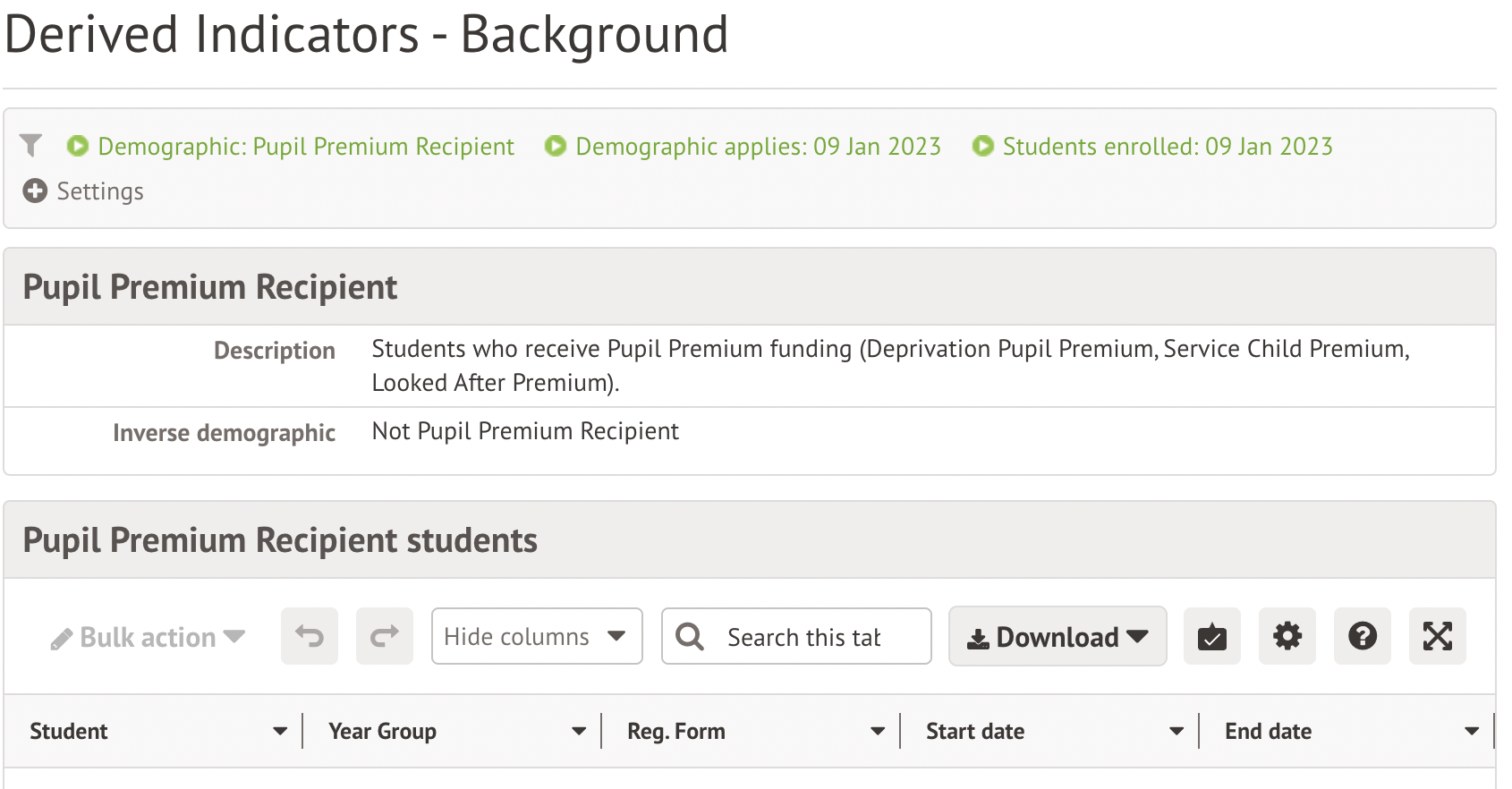
Task: Open the End date column menu
Action: (x=1472, y=732)
